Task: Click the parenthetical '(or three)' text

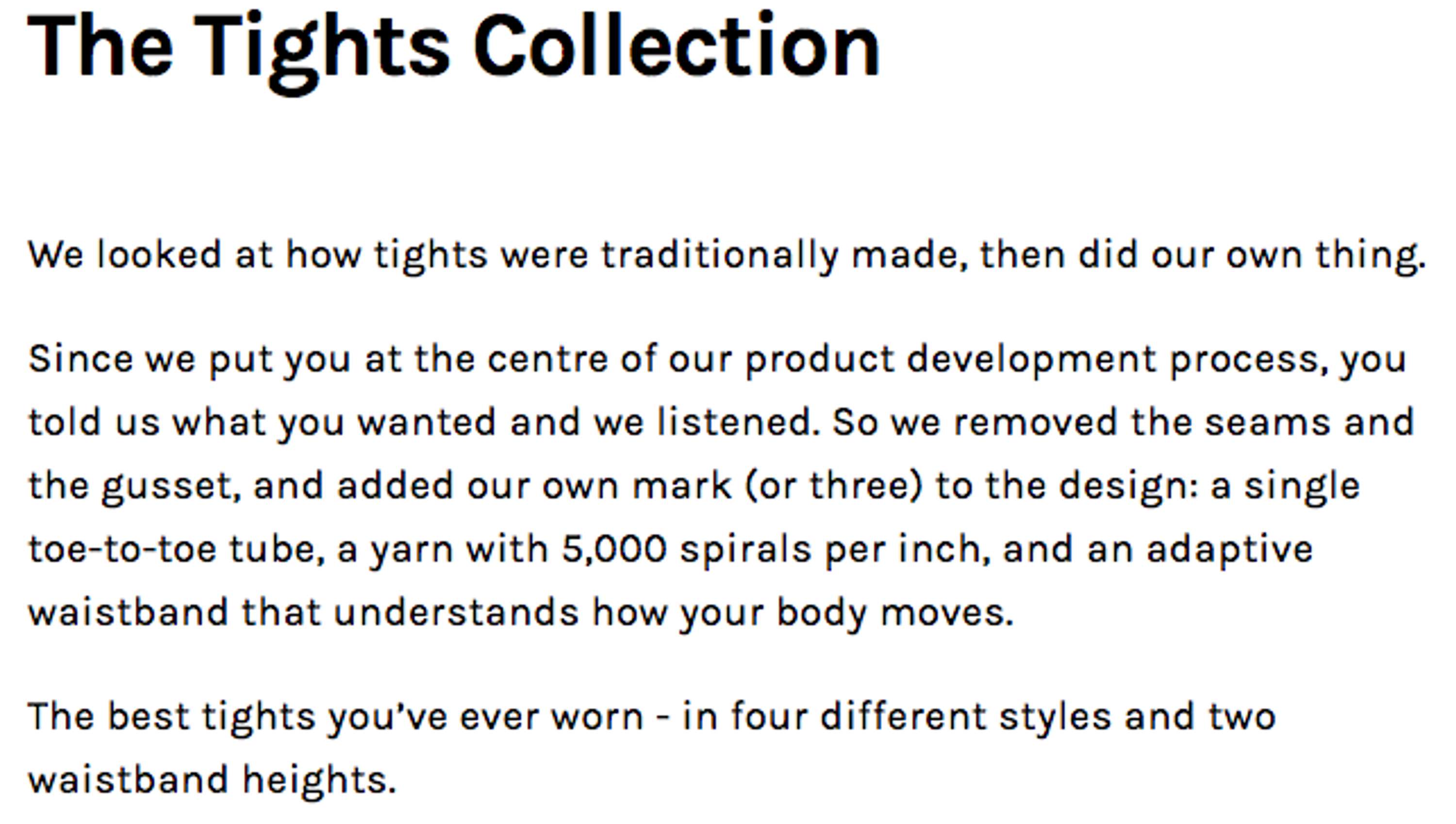Action: click(833, 487)
